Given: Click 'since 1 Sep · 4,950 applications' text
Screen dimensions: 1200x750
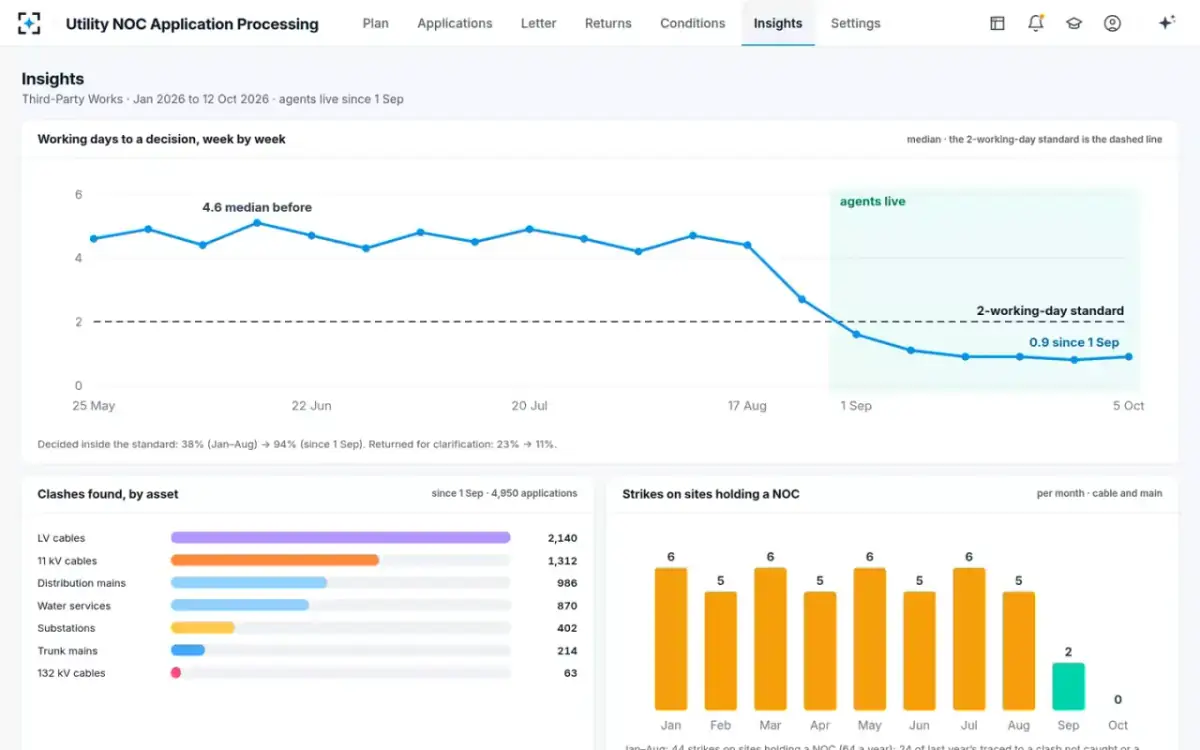Looking at the screenshot, I should click(505, 493).
